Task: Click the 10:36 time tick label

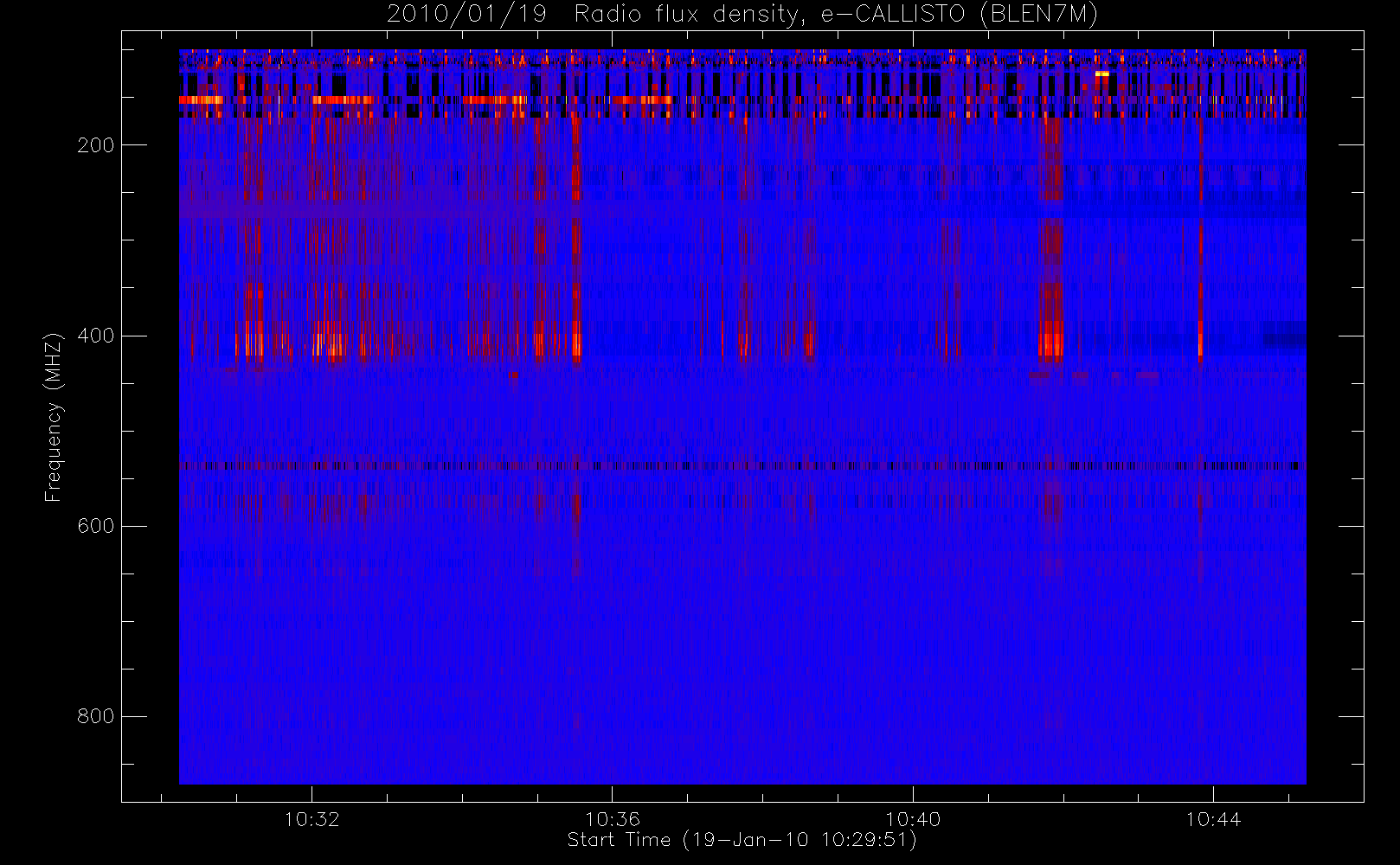Action: [x=613, y=819]
